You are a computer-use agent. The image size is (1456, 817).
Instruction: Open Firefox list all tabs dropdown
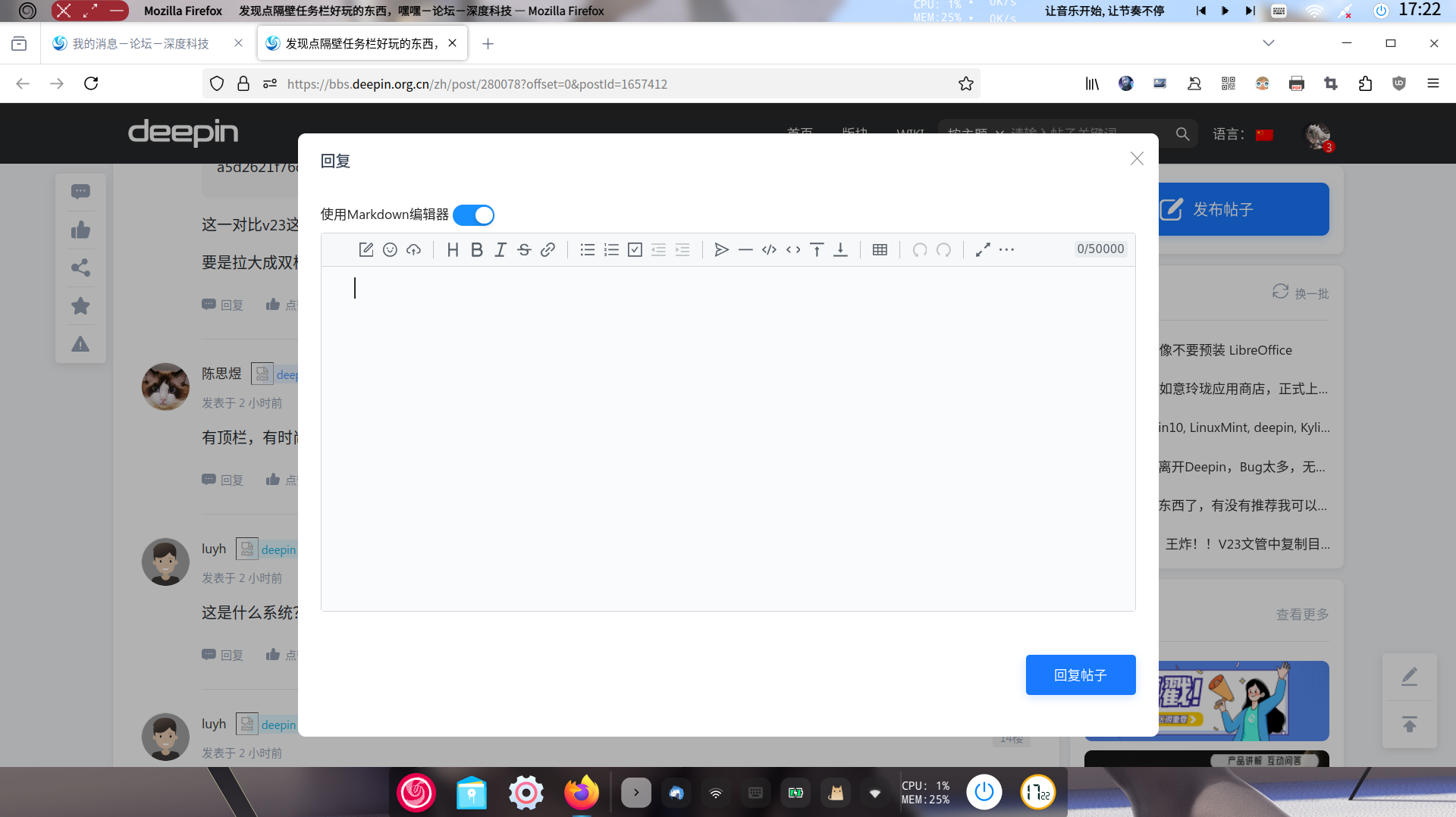[1269, 43]
